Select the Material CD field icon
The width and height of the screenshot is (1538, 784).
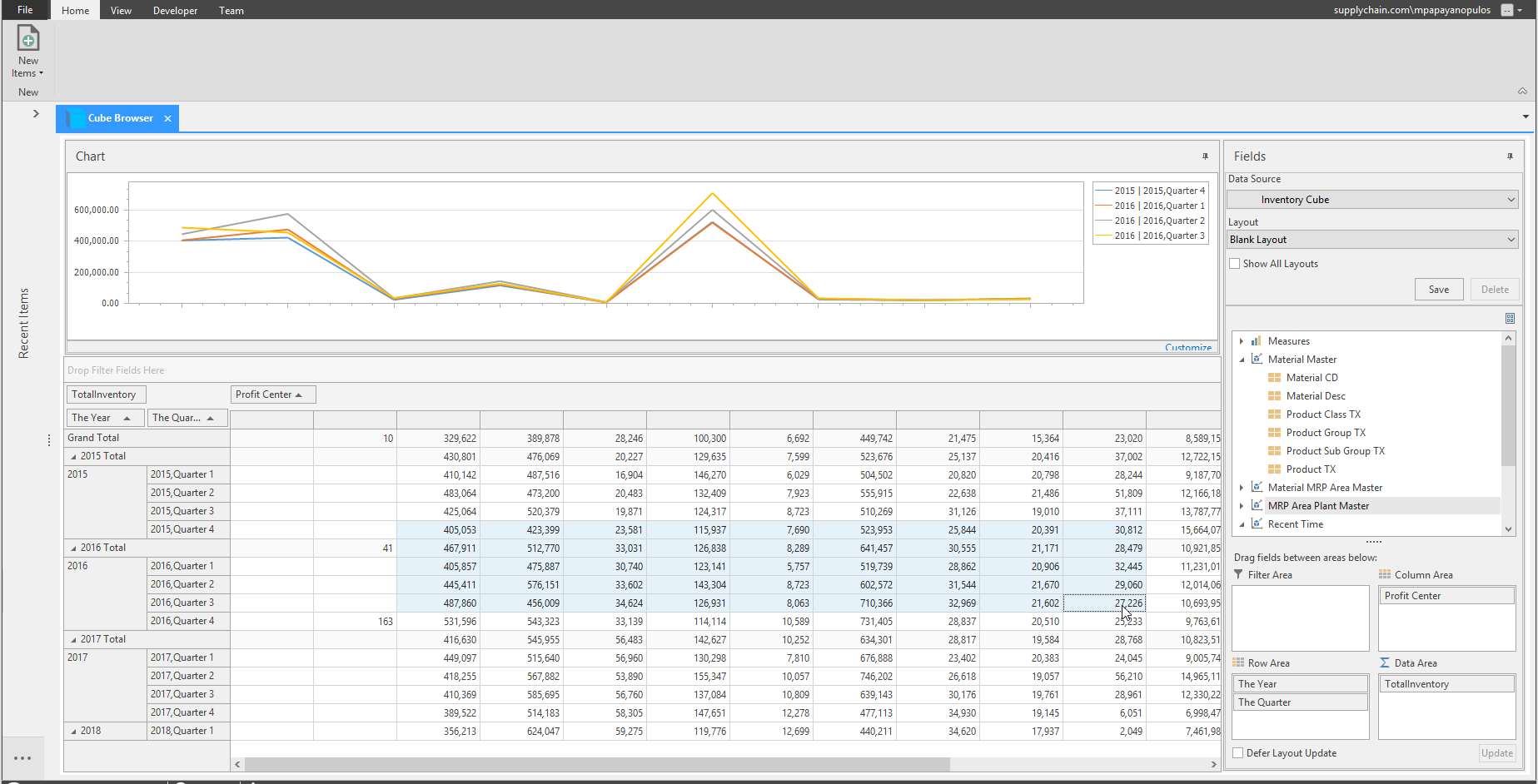click(x=1274, y=378)
